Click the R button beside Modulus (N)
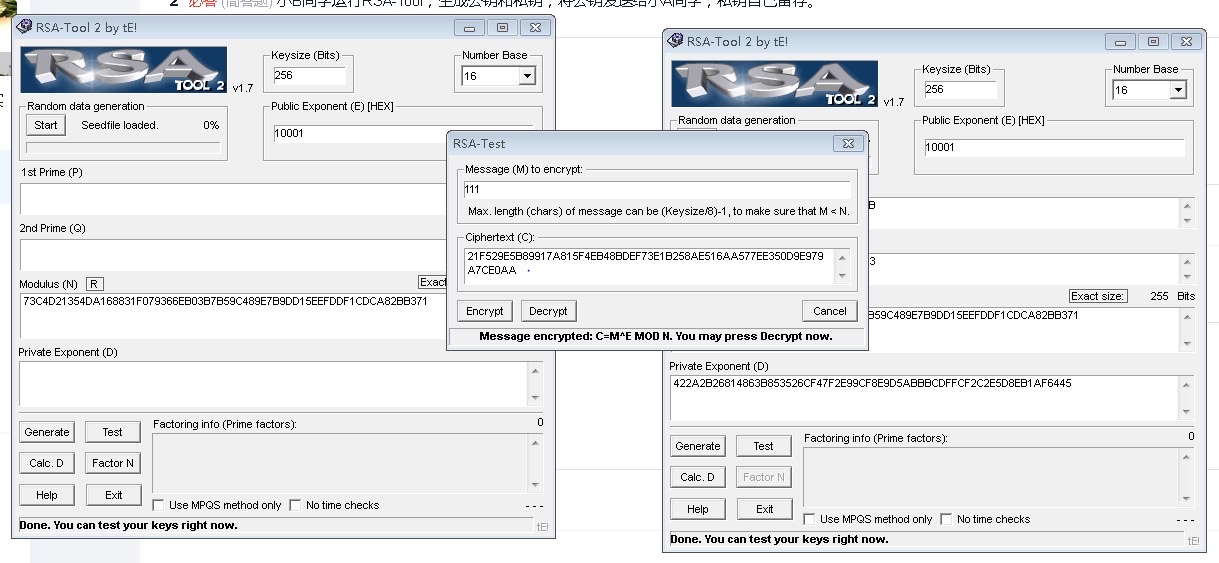1219x563 pixels. click(95, 284)
